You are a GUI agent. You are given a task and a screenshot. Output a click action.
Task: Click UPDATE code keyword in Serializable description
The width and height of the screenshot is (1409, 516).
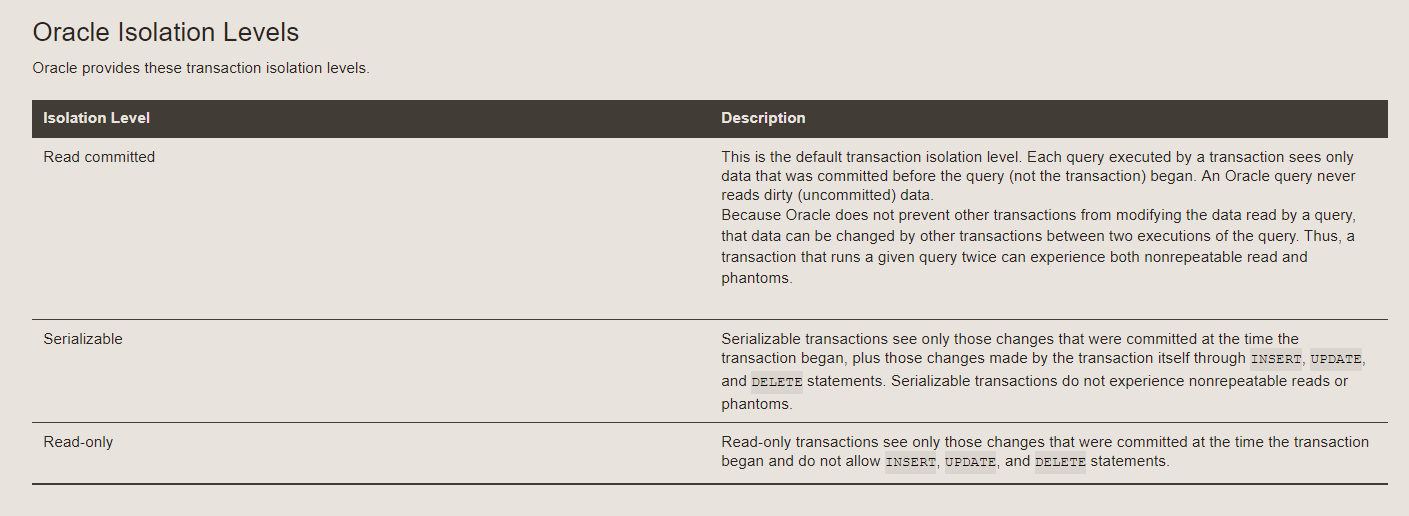tap(1336, 359)
